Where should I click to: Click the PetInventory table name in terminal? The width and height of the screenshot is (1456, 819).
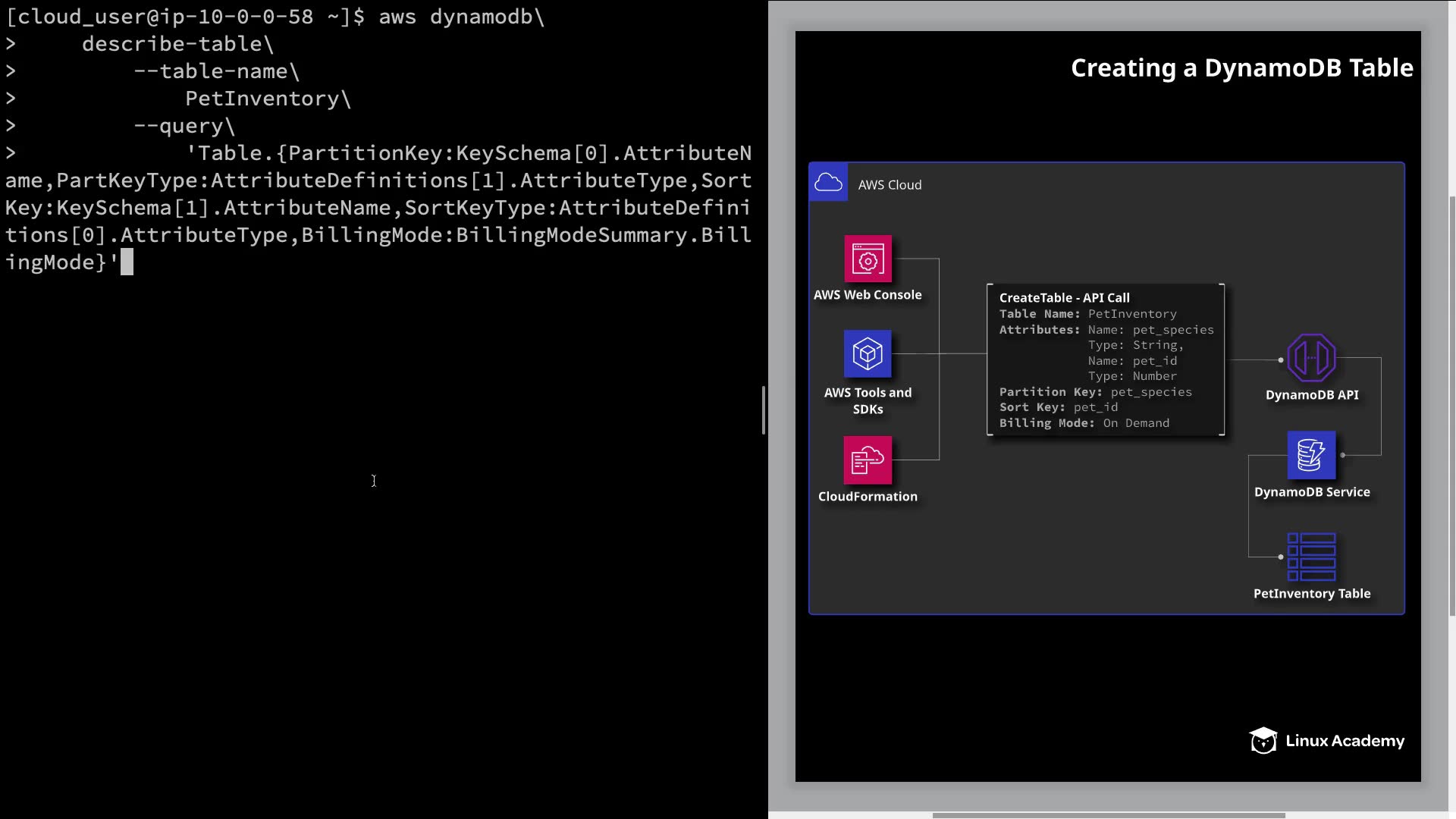[262, 99]
